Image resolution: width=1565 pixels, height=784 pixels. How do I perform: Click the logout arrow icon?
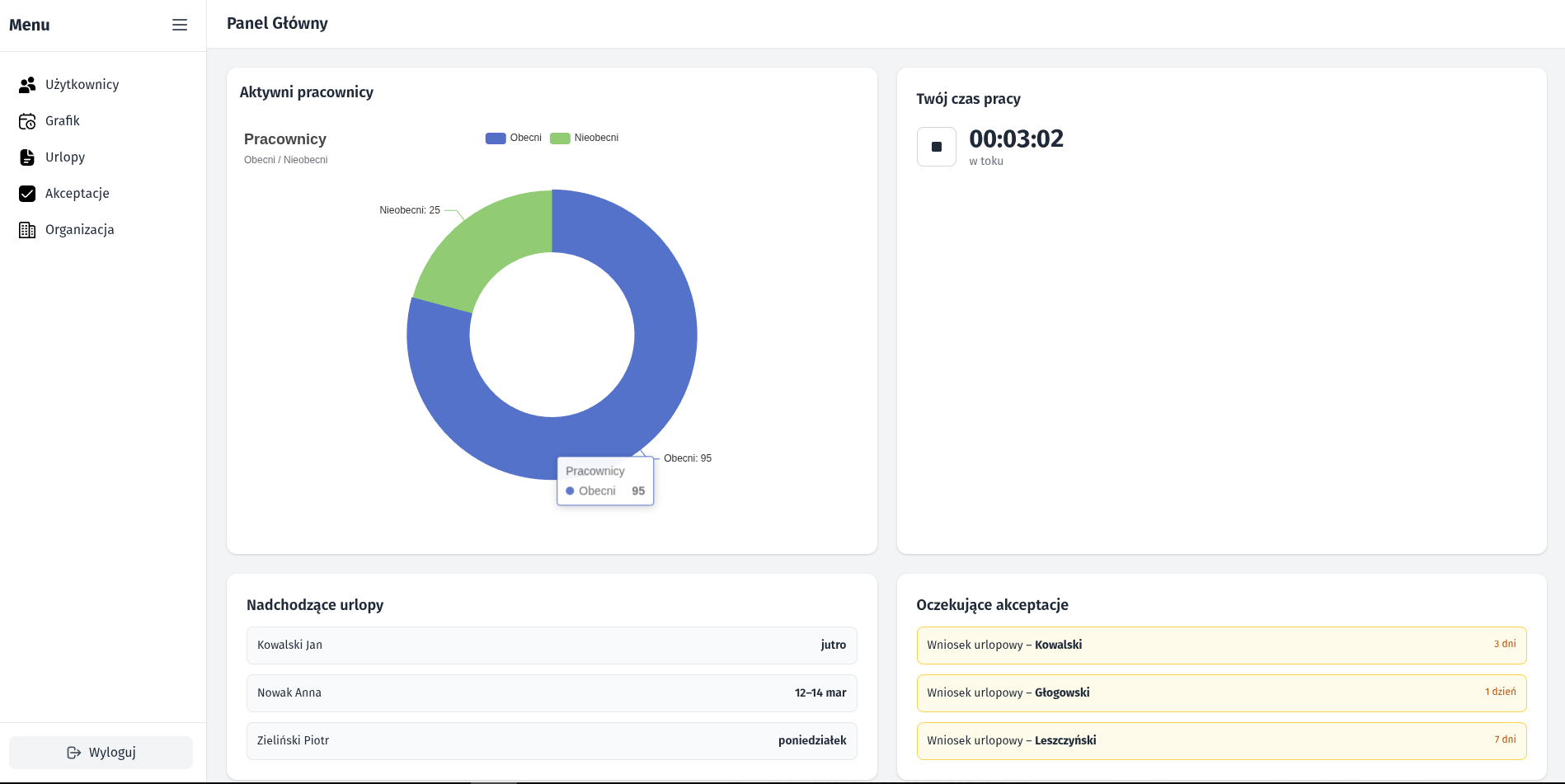tap(74, 753)
